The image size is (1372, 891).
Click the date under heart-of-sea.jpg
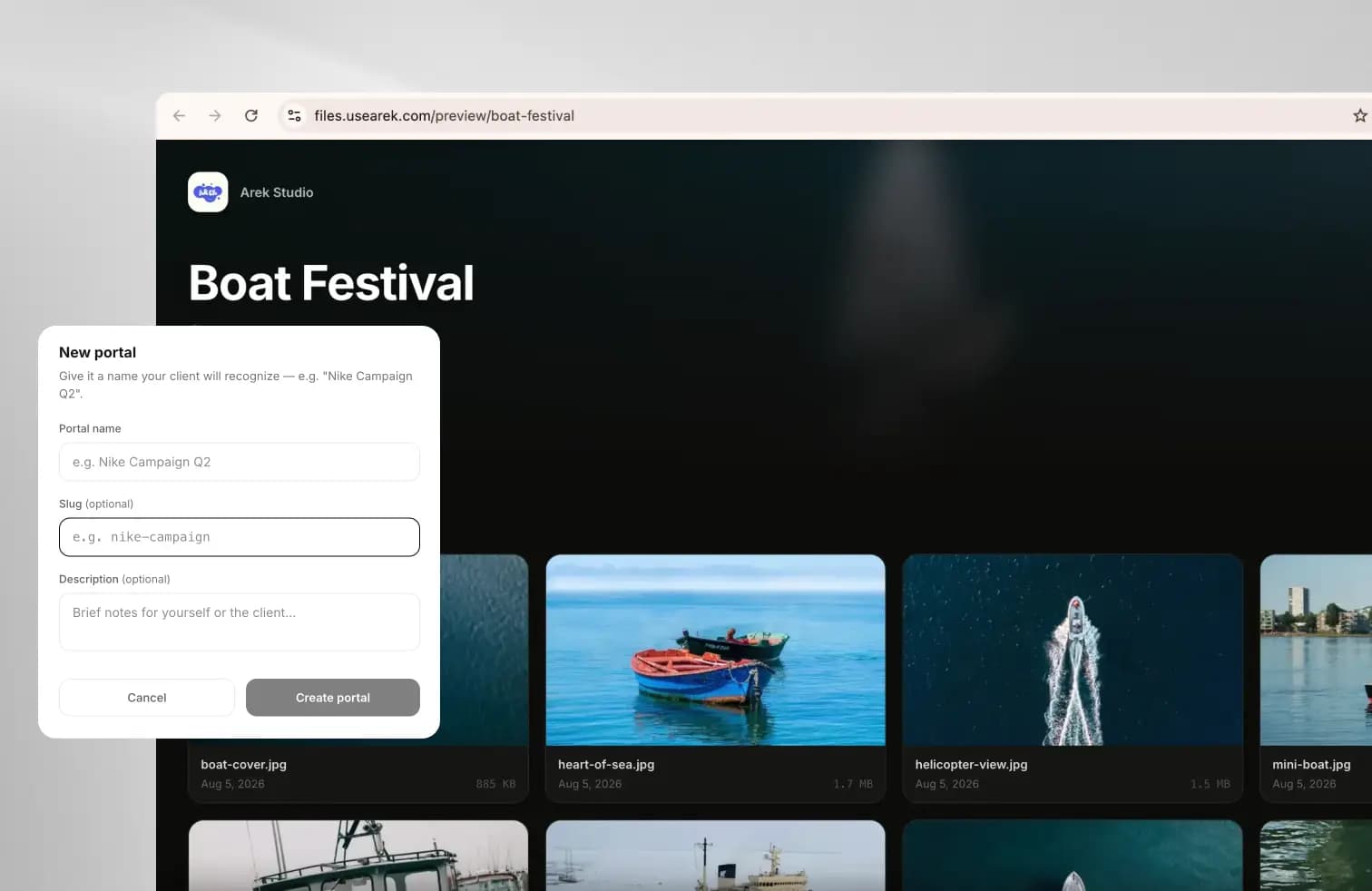pos(590,784)
